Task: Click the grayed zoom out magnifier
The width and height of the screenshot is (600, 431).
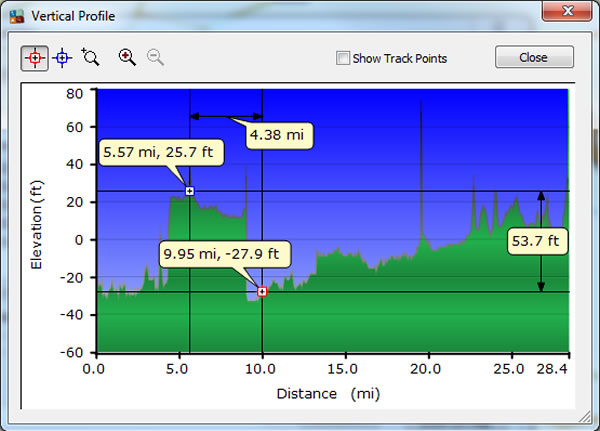Action: point(155,57)
